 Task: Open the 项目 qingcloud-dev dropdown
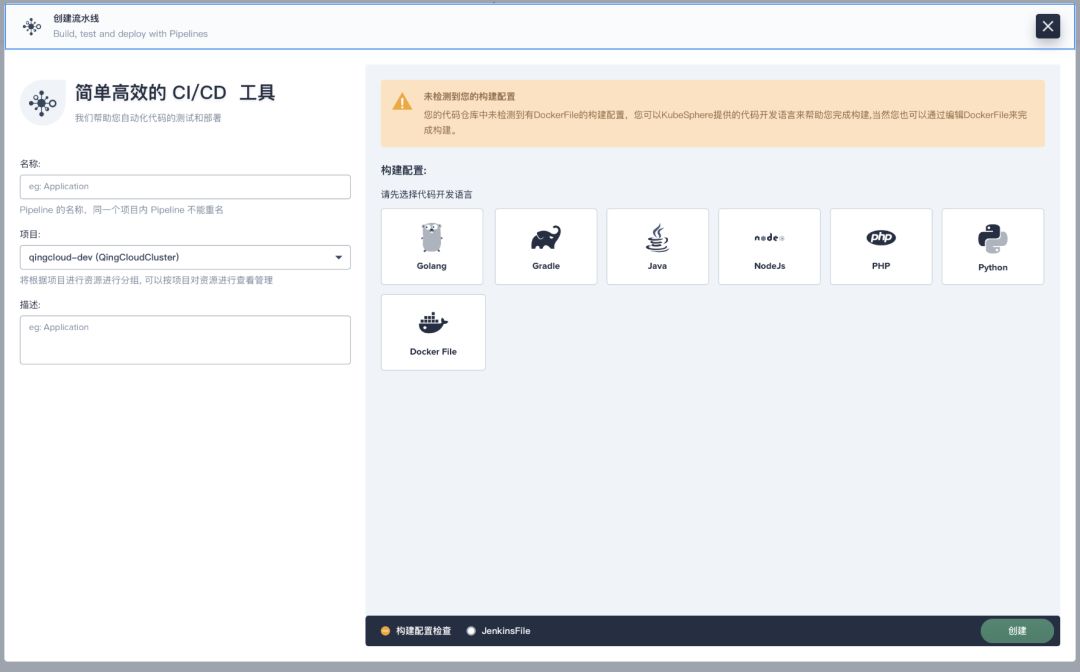coord(185,258)
